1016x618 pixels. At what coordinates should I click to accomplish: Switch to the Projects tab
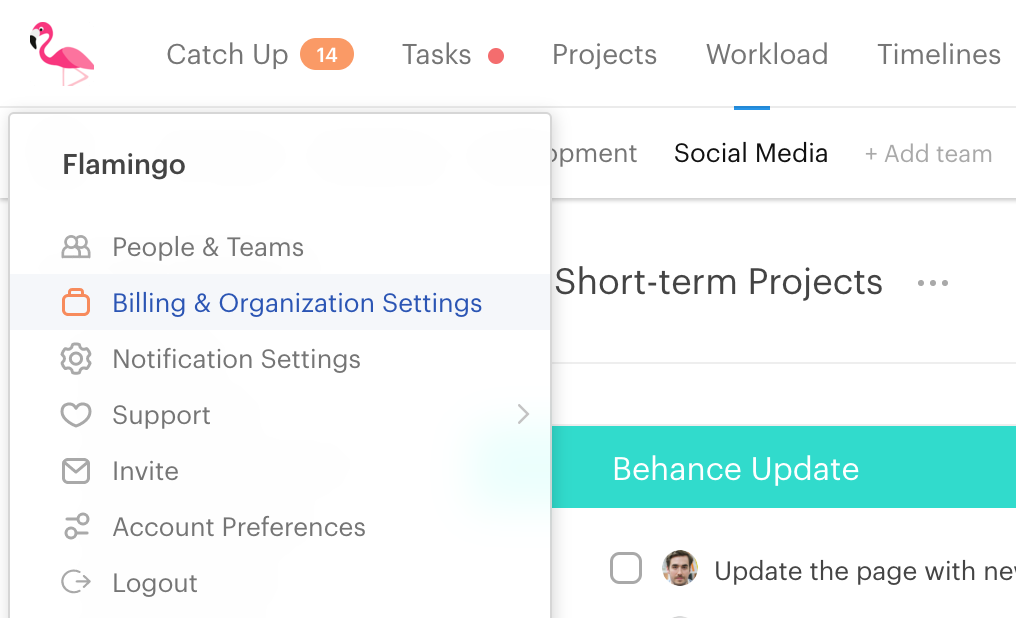tap(605, 54)
